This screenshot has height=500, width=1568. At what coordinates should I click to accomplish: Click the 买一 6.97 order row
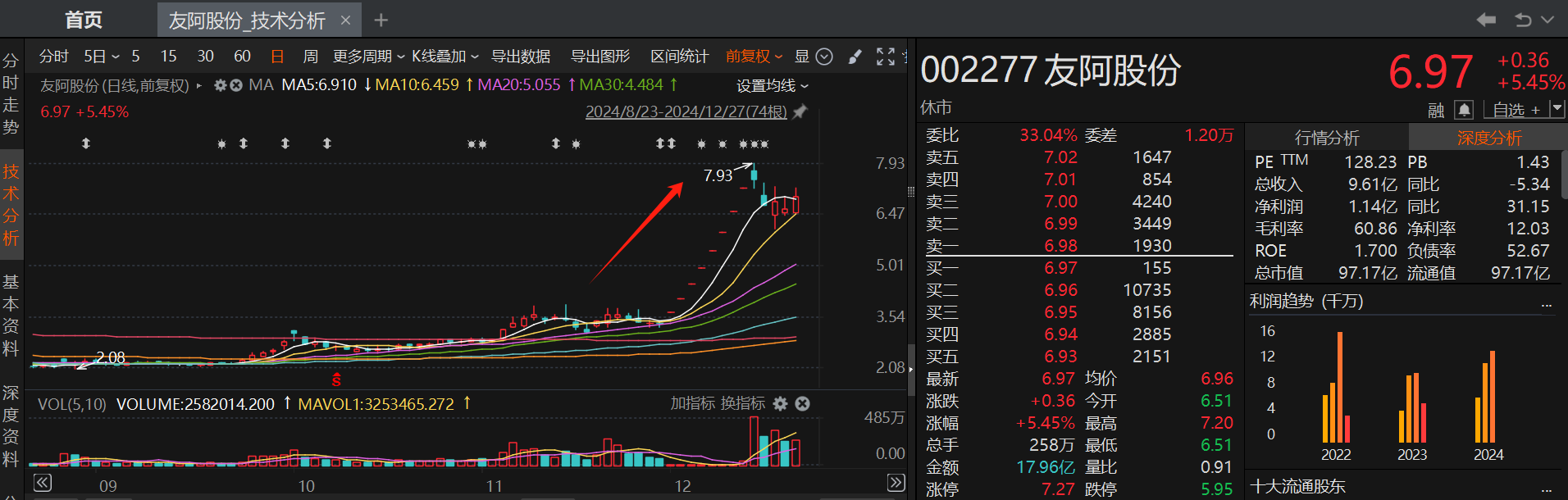[1079, 267]
